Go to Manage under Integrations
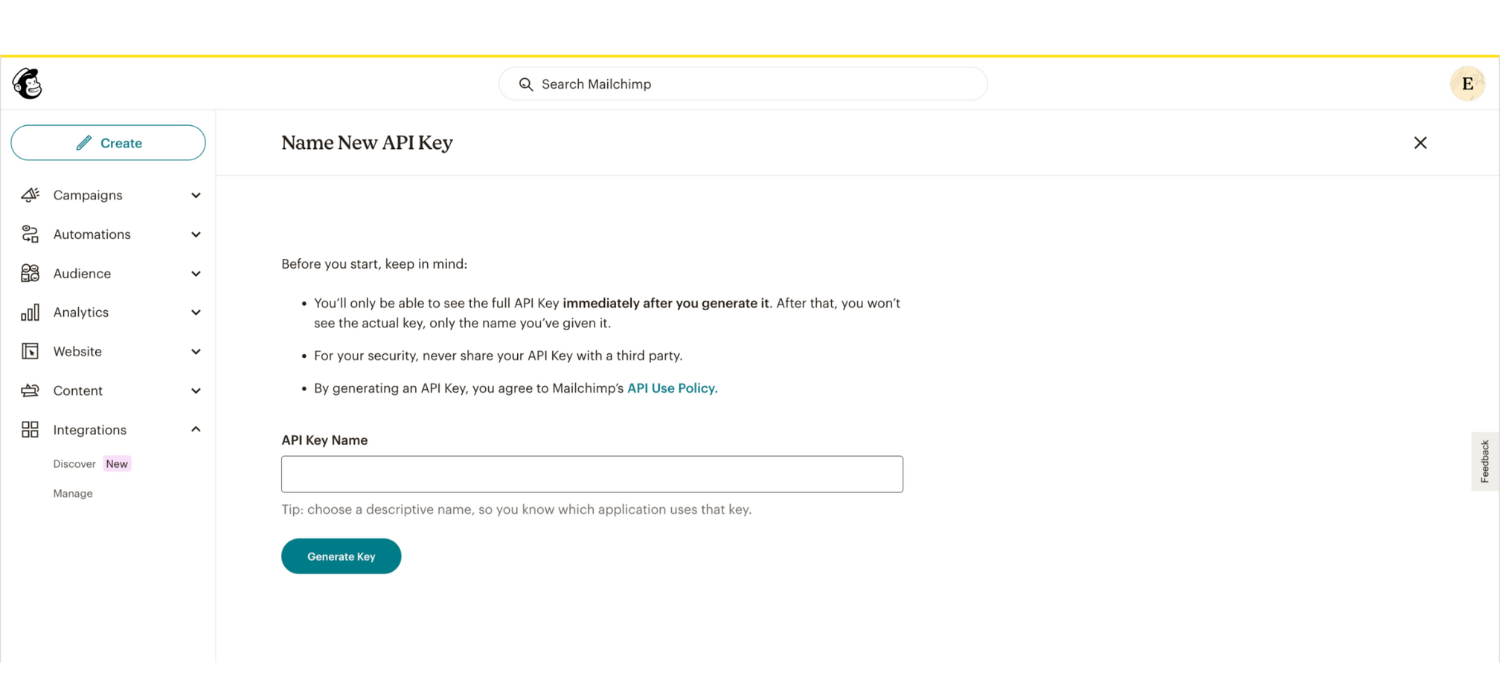This screenshot has height=700, width=1500. (x=73, y=493)
